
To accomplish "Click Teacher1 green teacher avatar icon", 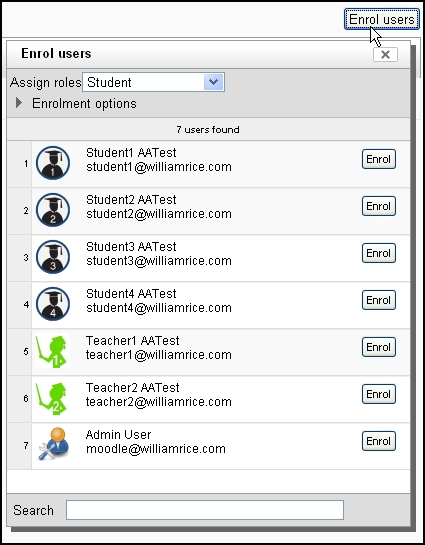I will (x=52, y=351).
